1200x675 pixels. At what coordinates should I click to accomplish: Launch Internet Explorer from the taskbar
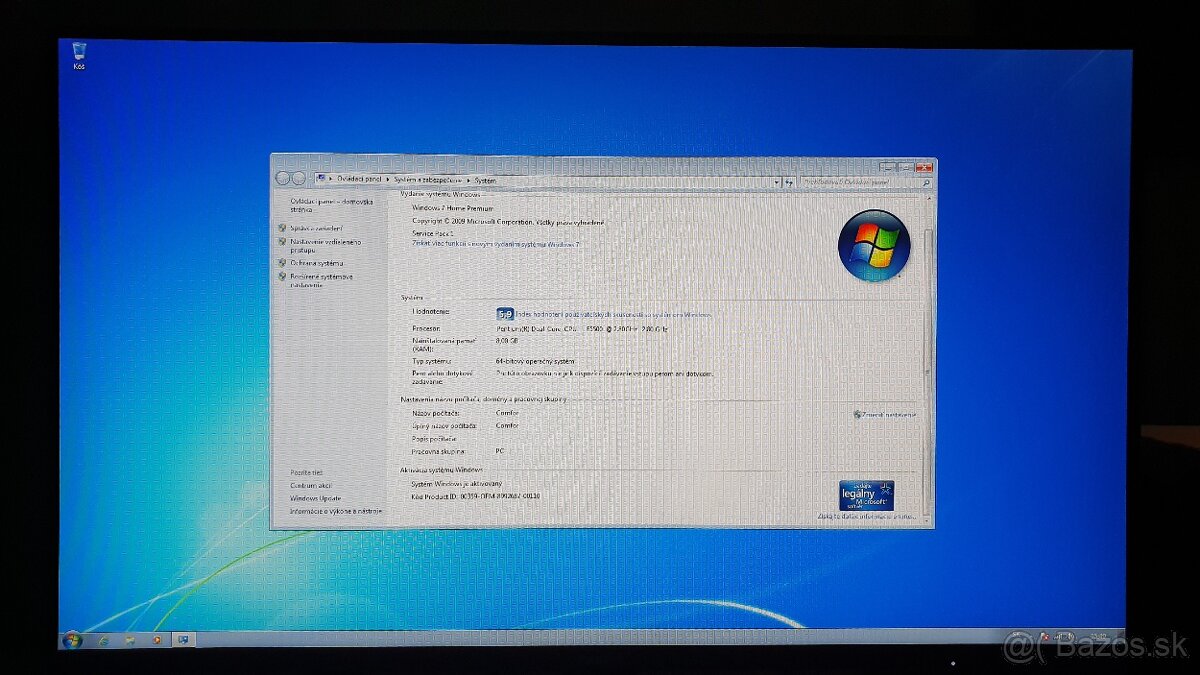pos(102,639)
